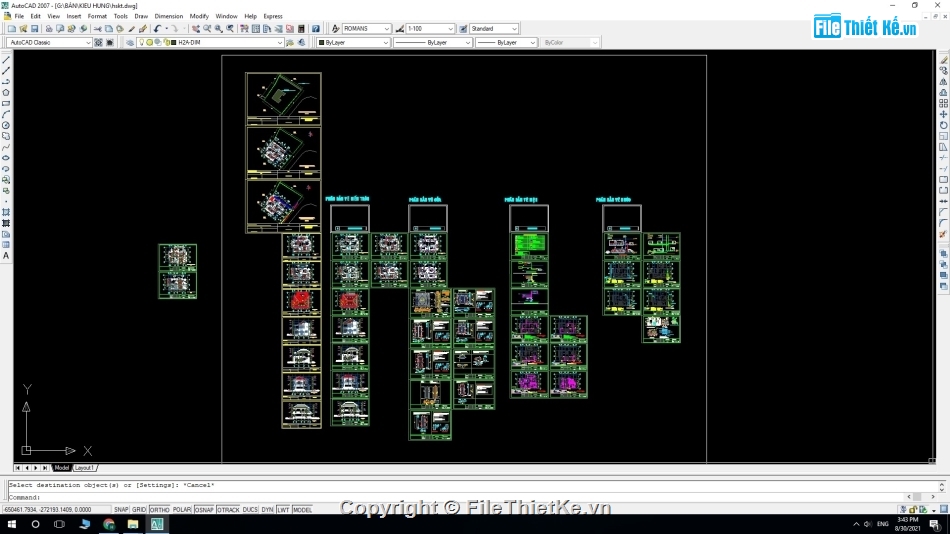This screenshot has width=950, height=534.
Task: Open the 1-100 dimension style dropdown
Action: click(430, 28)
